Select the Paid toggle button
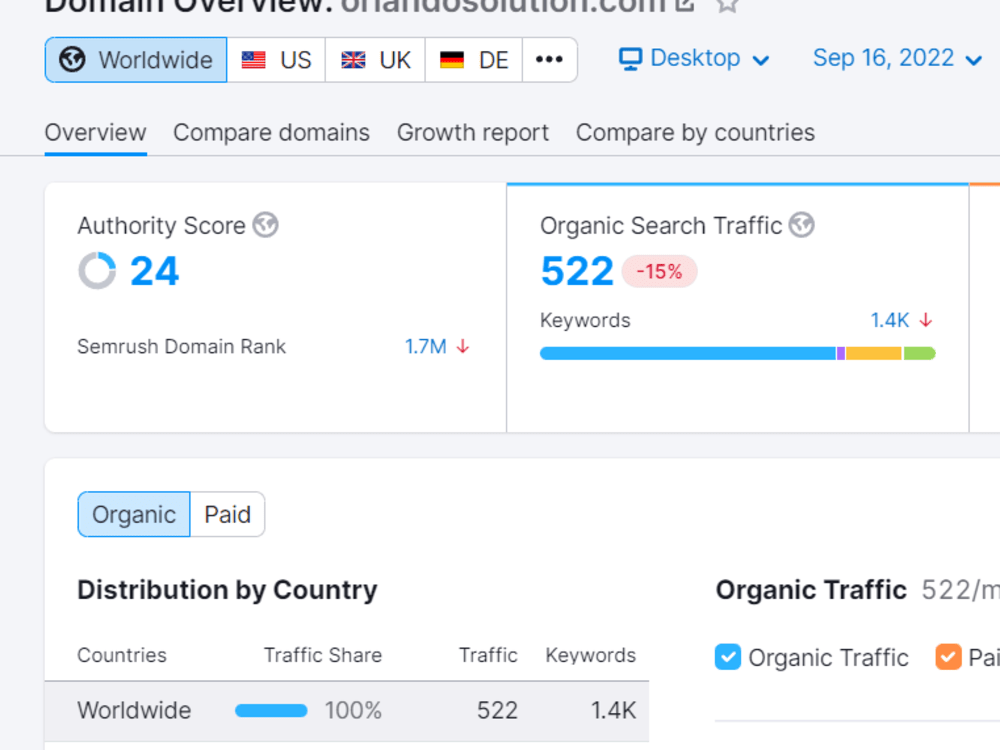The width and height of the screenshot is (1000, 750). (228, 514)
